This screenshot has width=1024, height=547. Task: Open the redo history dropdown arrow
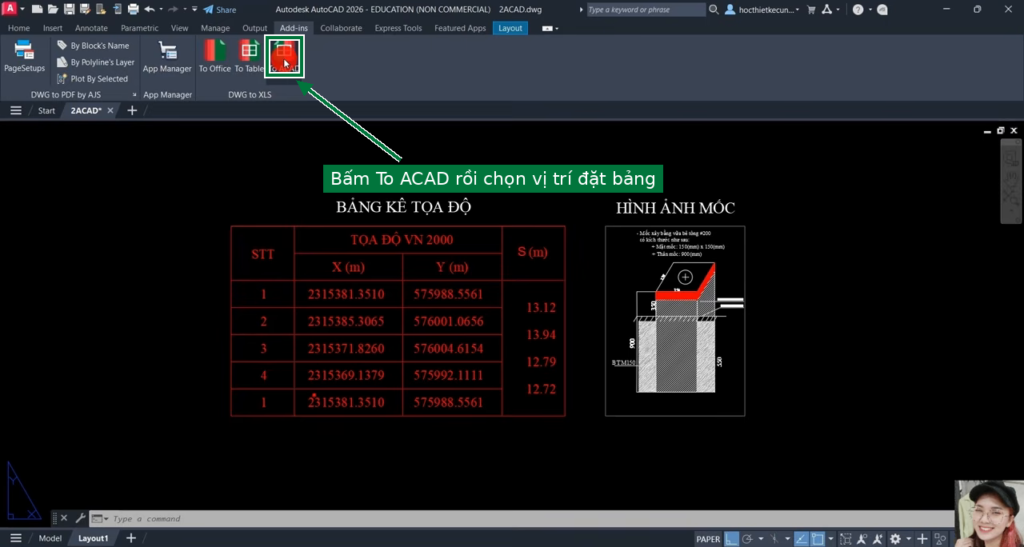[185, 9]
